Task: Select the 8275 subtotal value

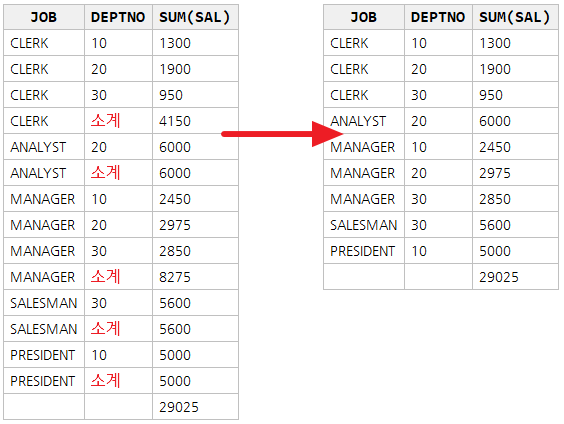Action: [175, 277]
